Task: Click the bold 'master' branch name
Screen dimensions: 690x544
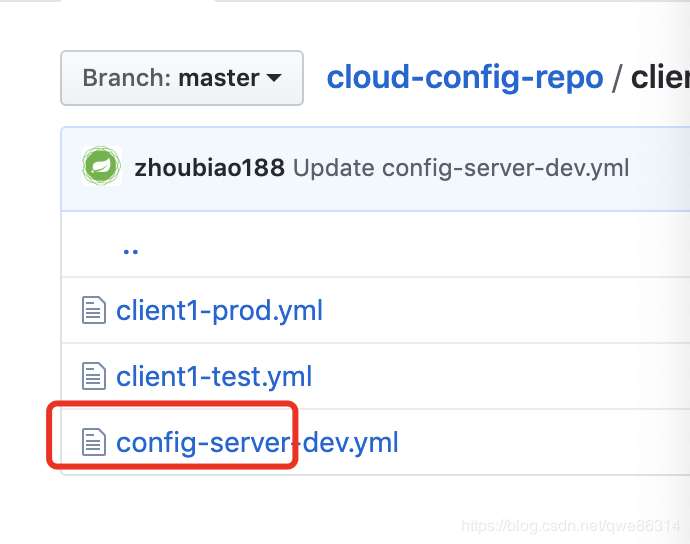Action: pos(219,78)
